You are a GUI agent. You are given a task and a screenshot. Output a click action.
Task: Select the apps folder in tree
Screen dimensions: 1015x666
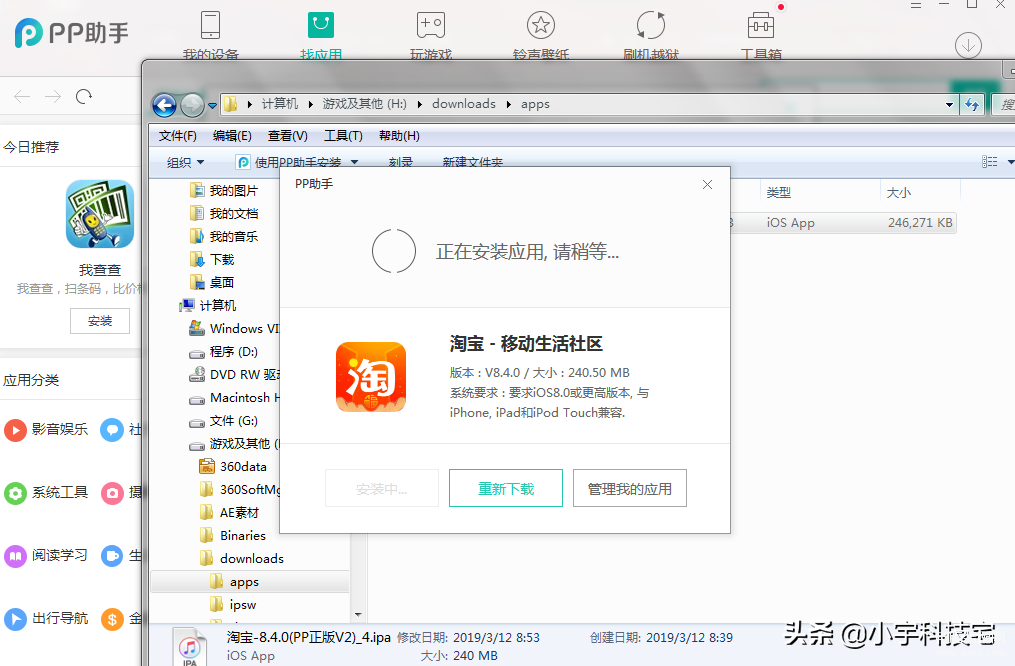tap(250, 582)
